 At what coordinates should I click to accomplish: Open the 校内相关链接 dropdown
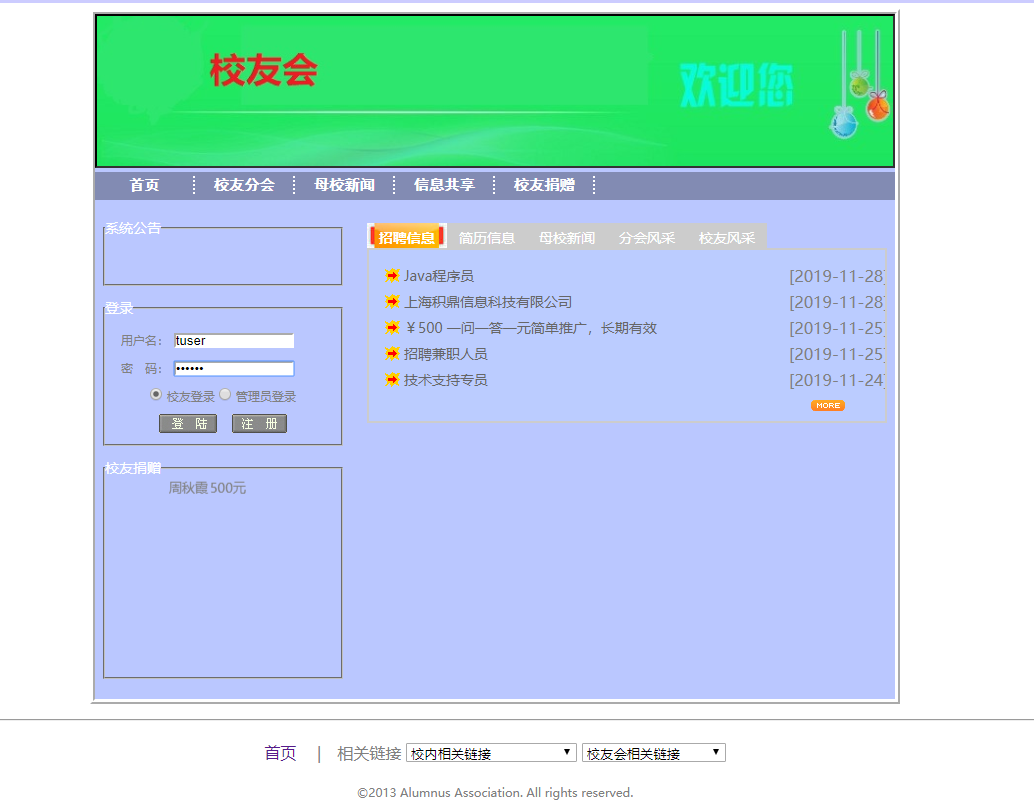tap(490, 752)
